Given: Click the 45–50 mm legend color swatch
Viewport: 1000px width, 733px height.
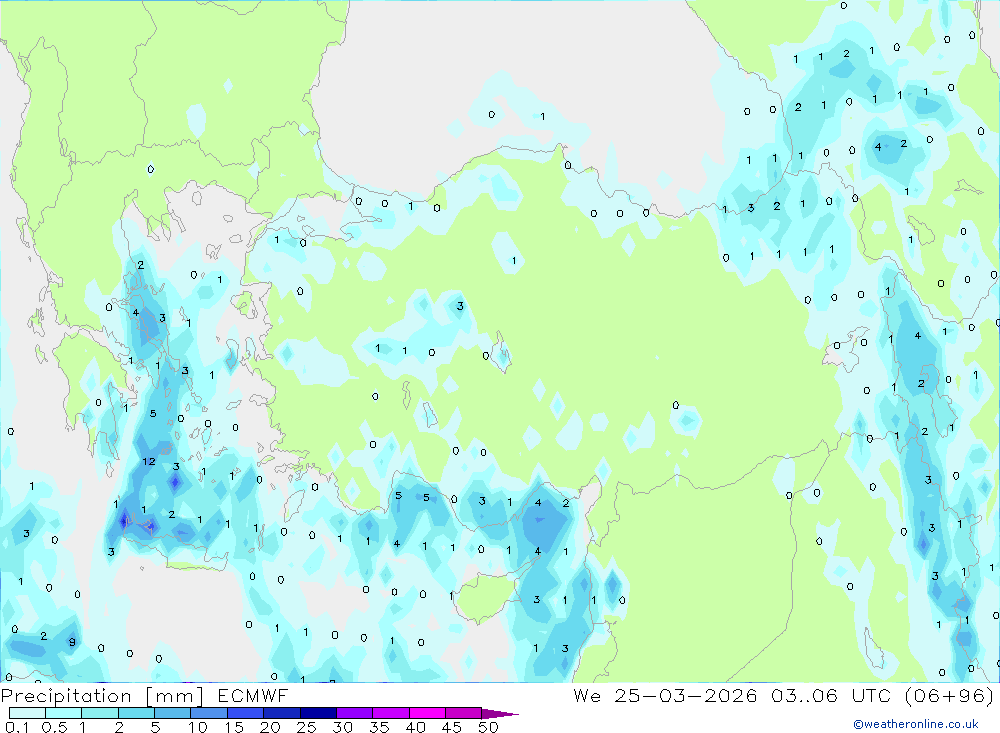Looking at the screenshot, I should (464, 713).
